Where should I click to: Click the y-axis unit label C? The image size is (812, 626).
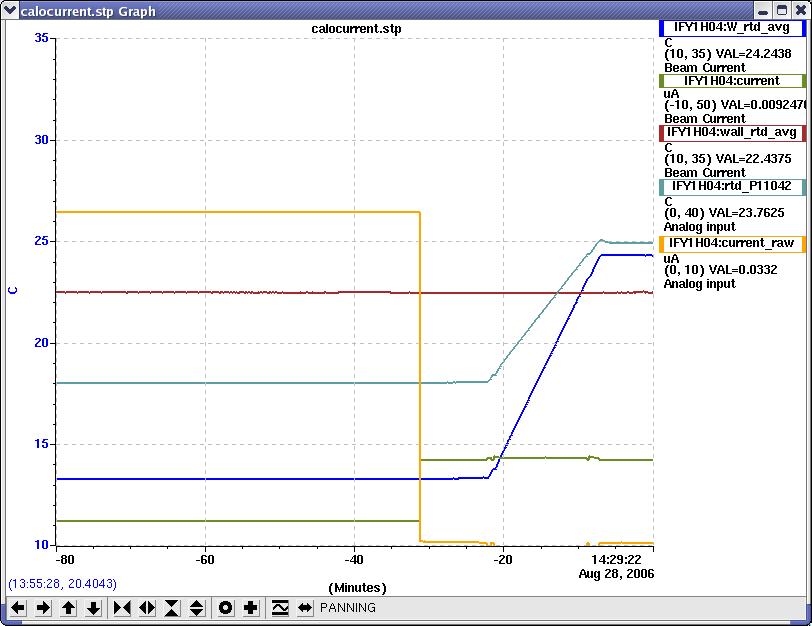click(x=13, y=290)
